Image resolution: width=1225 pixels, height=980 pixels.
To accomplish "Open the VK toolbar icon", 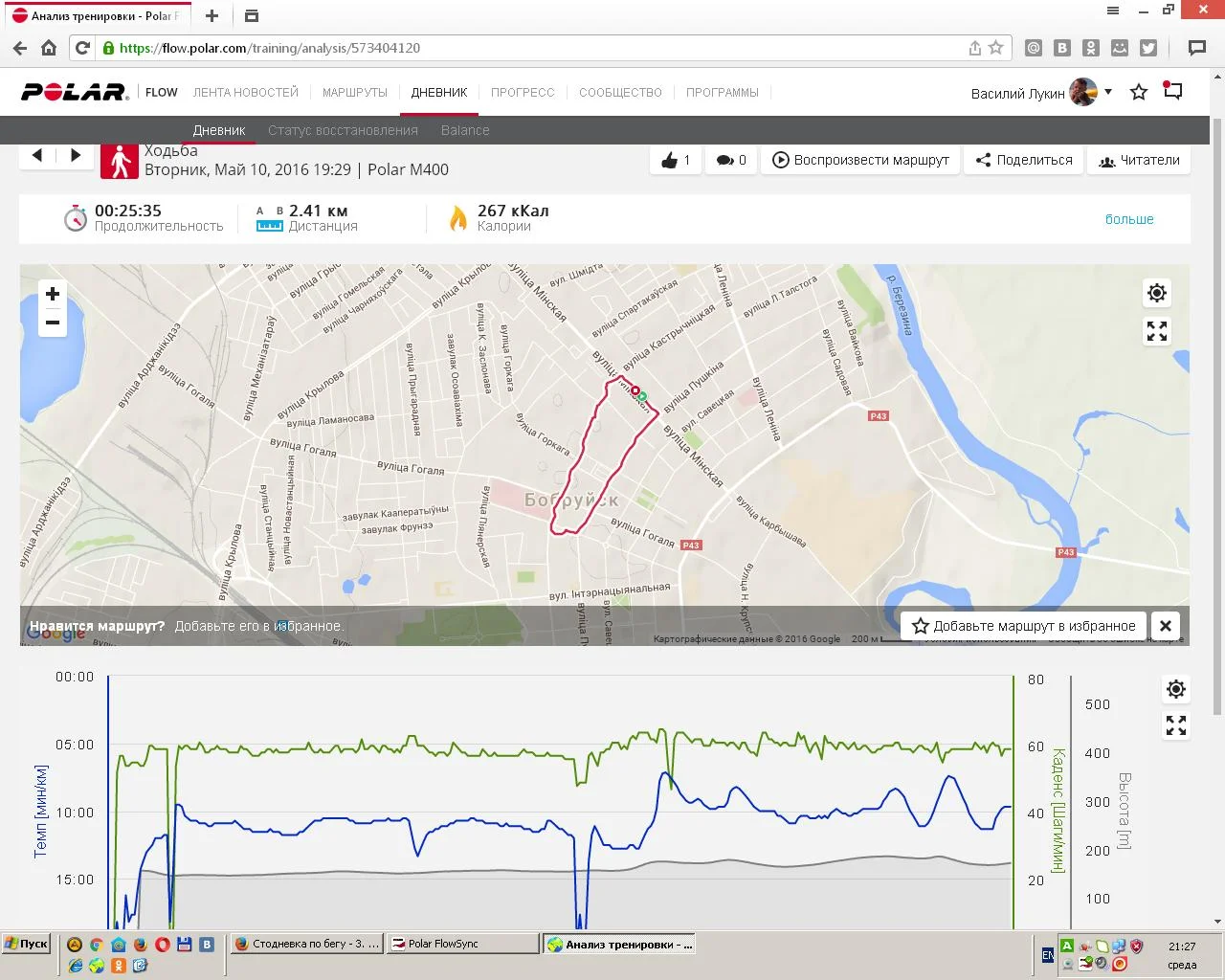I will click(x=1062, y=48).
